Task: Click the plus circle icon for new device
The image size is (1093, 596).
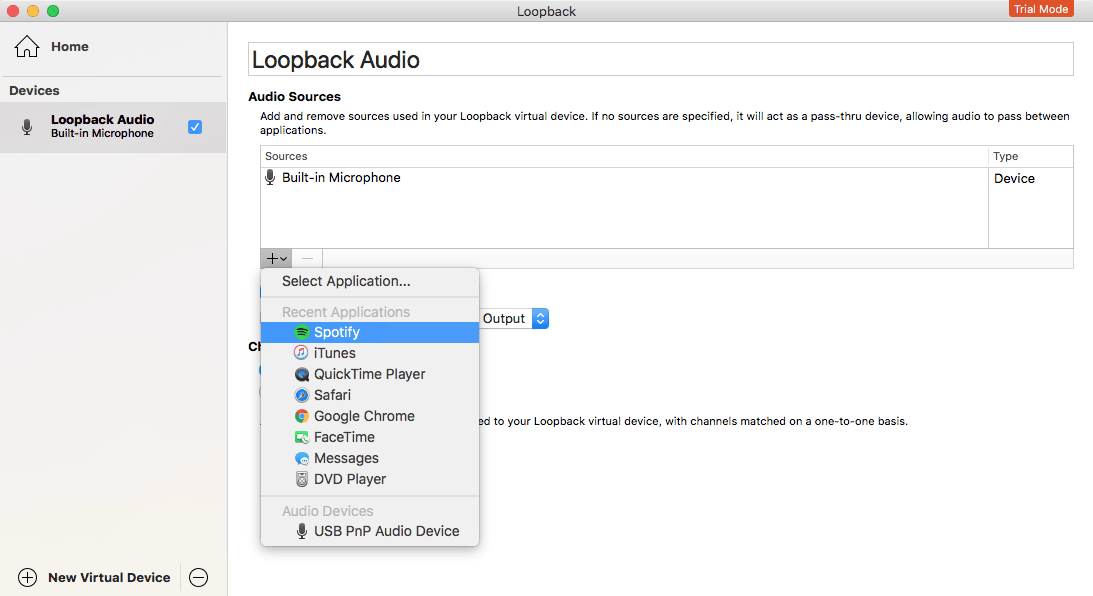Action: point(27,577)
